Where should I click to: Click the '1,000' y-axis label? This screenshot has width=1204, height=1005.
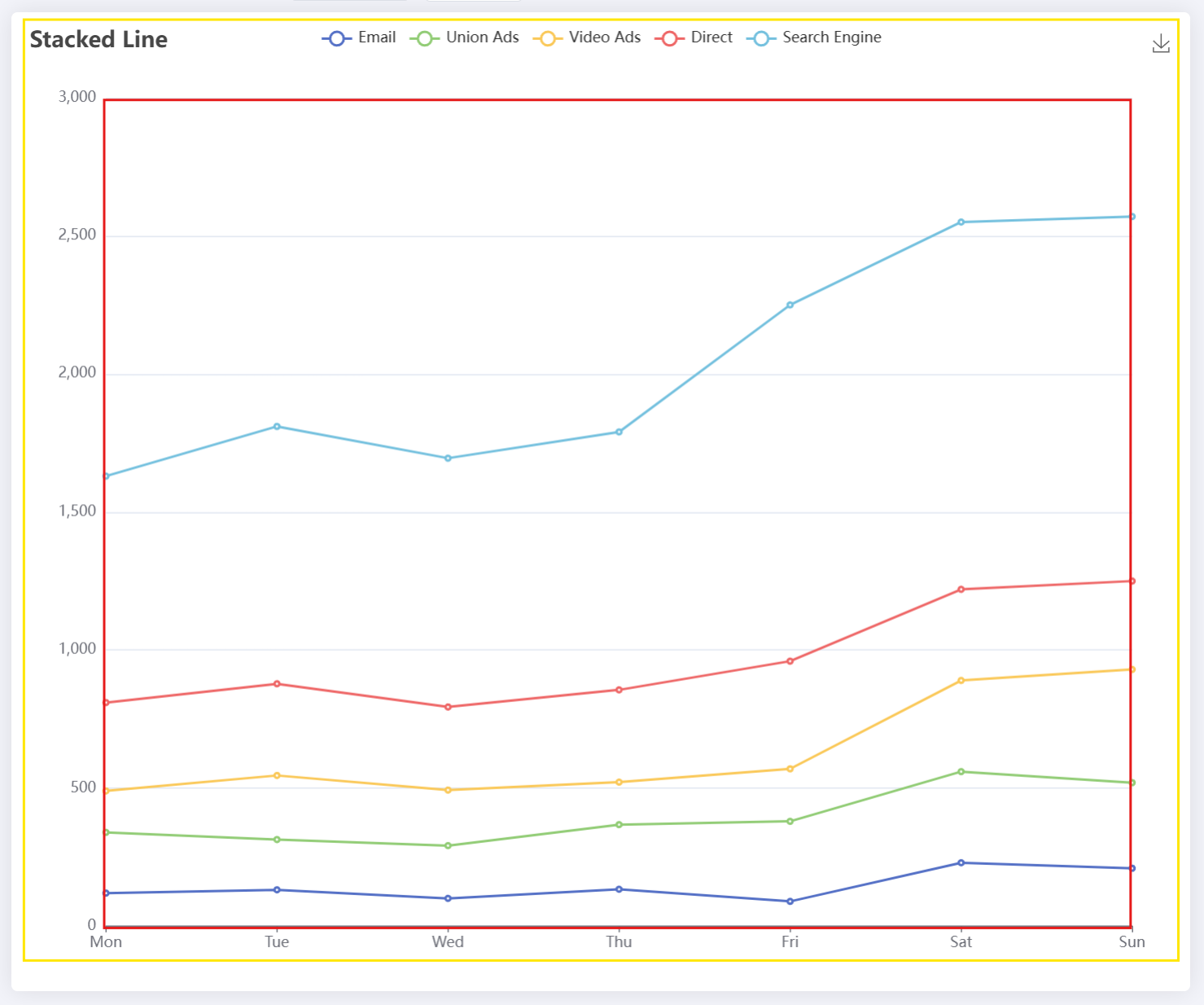click(77, 649)
